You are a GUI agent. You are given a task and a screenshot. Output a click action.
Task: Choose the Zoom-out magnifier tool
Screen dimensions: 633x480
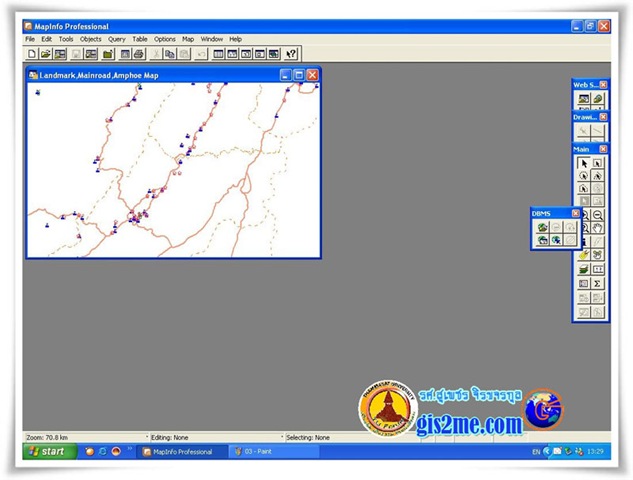pyautogui.click(x=598, y=215)
